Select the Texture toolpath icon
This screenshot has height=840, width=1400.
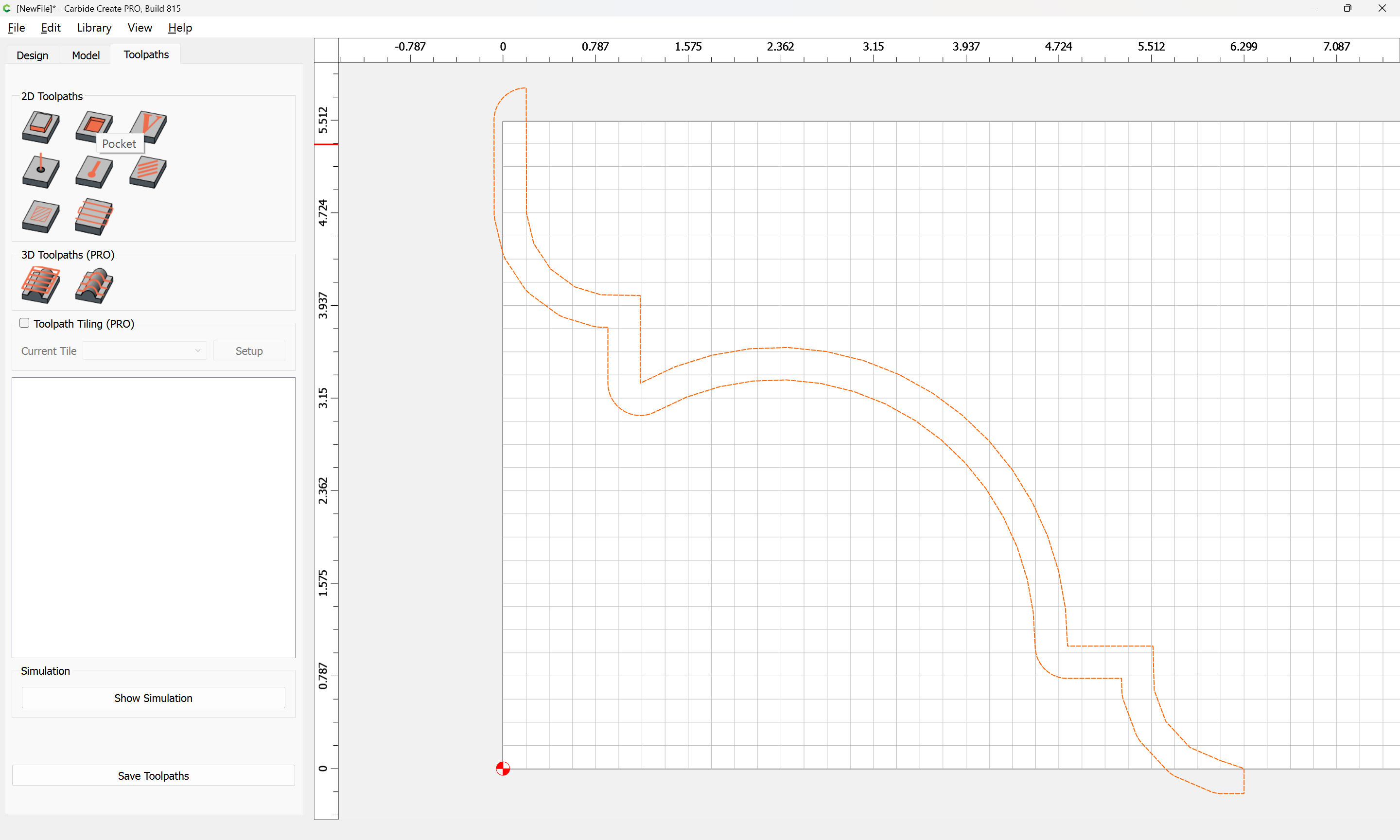148,172
